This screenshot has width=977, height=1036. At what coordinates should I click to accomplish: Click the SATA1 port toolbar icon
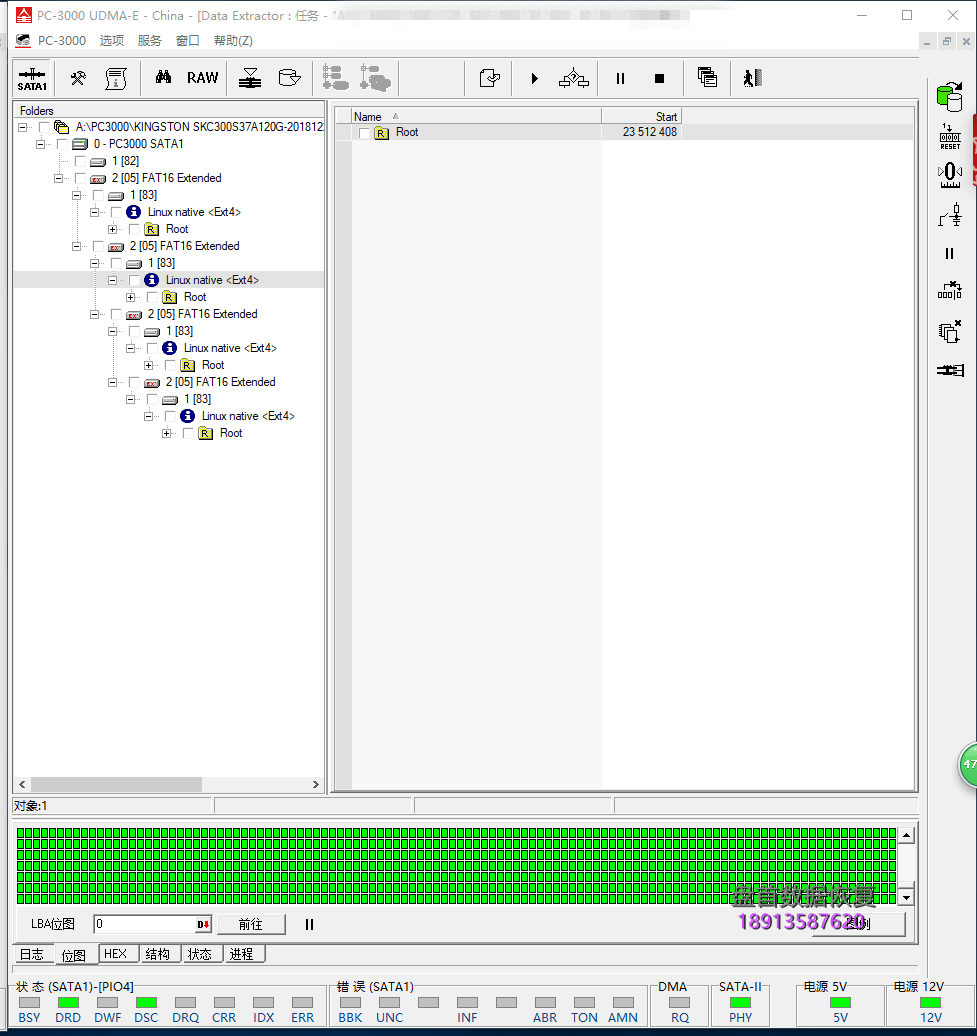32,79
